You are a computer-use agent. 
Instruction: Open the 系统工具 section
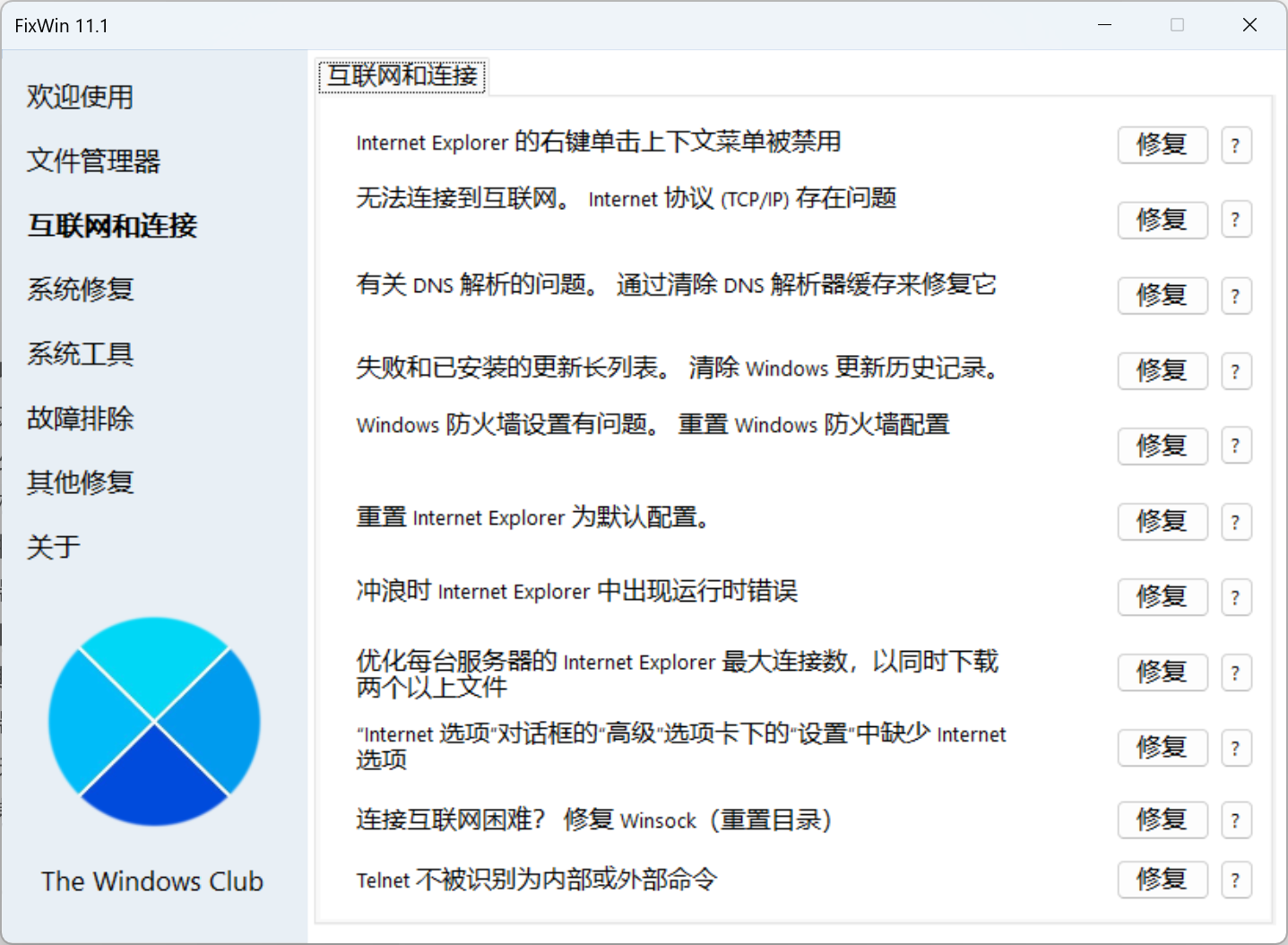pos(80,353)
